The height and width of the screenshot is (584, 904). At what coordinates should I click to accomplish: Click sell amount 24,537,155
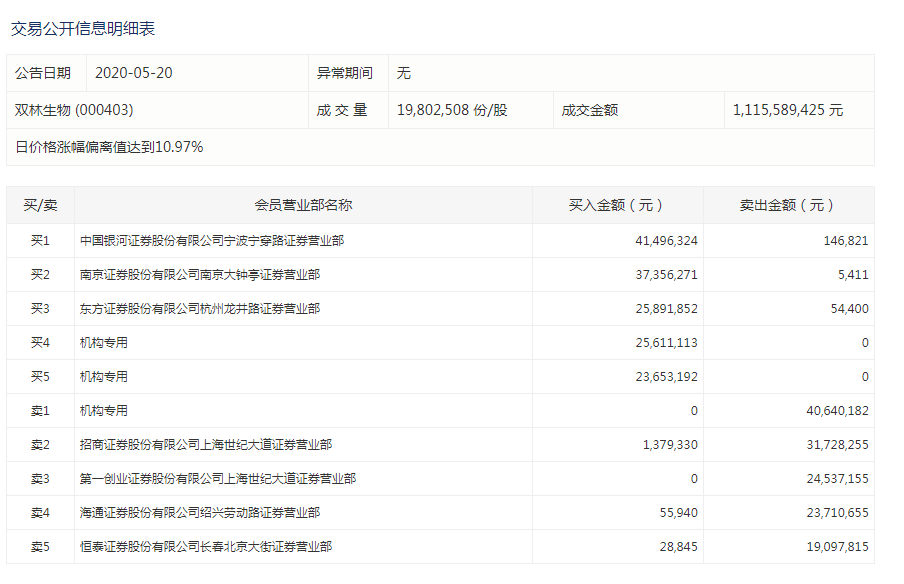(837, 478)
